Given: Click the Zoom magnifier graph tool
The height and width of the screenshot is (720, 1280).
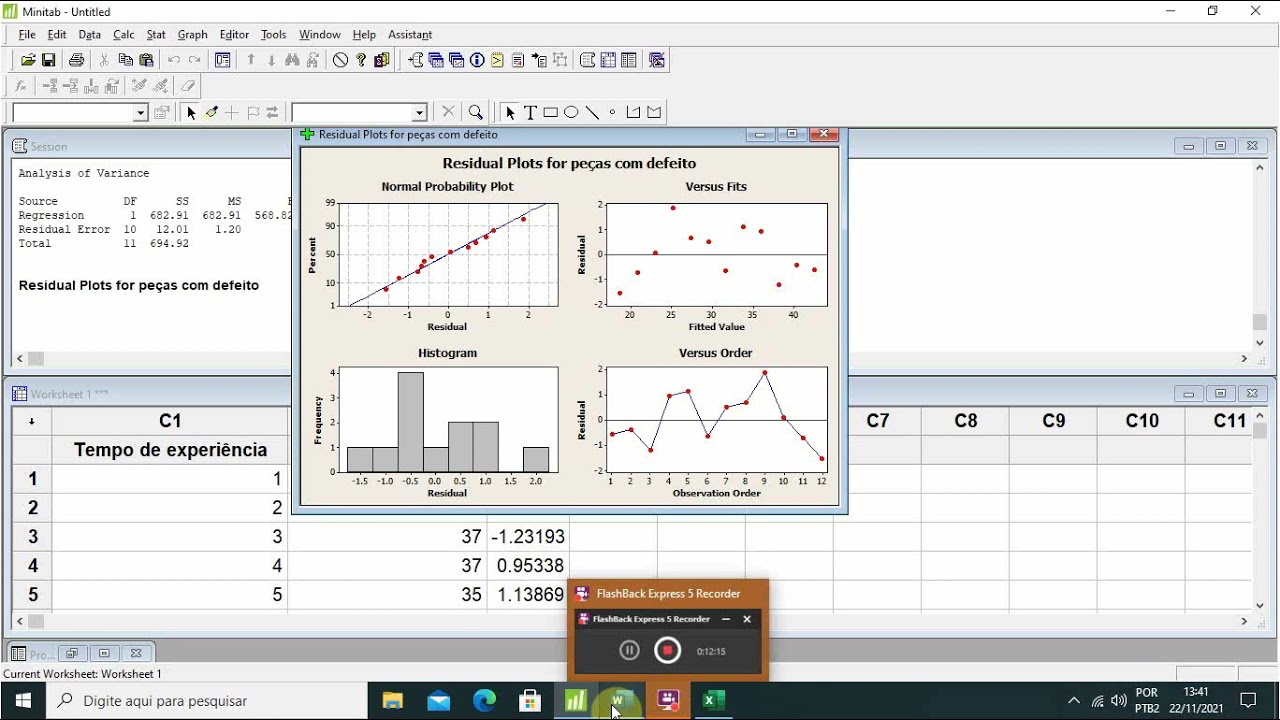Looking at the screenshot, I should tap(476, 113).
